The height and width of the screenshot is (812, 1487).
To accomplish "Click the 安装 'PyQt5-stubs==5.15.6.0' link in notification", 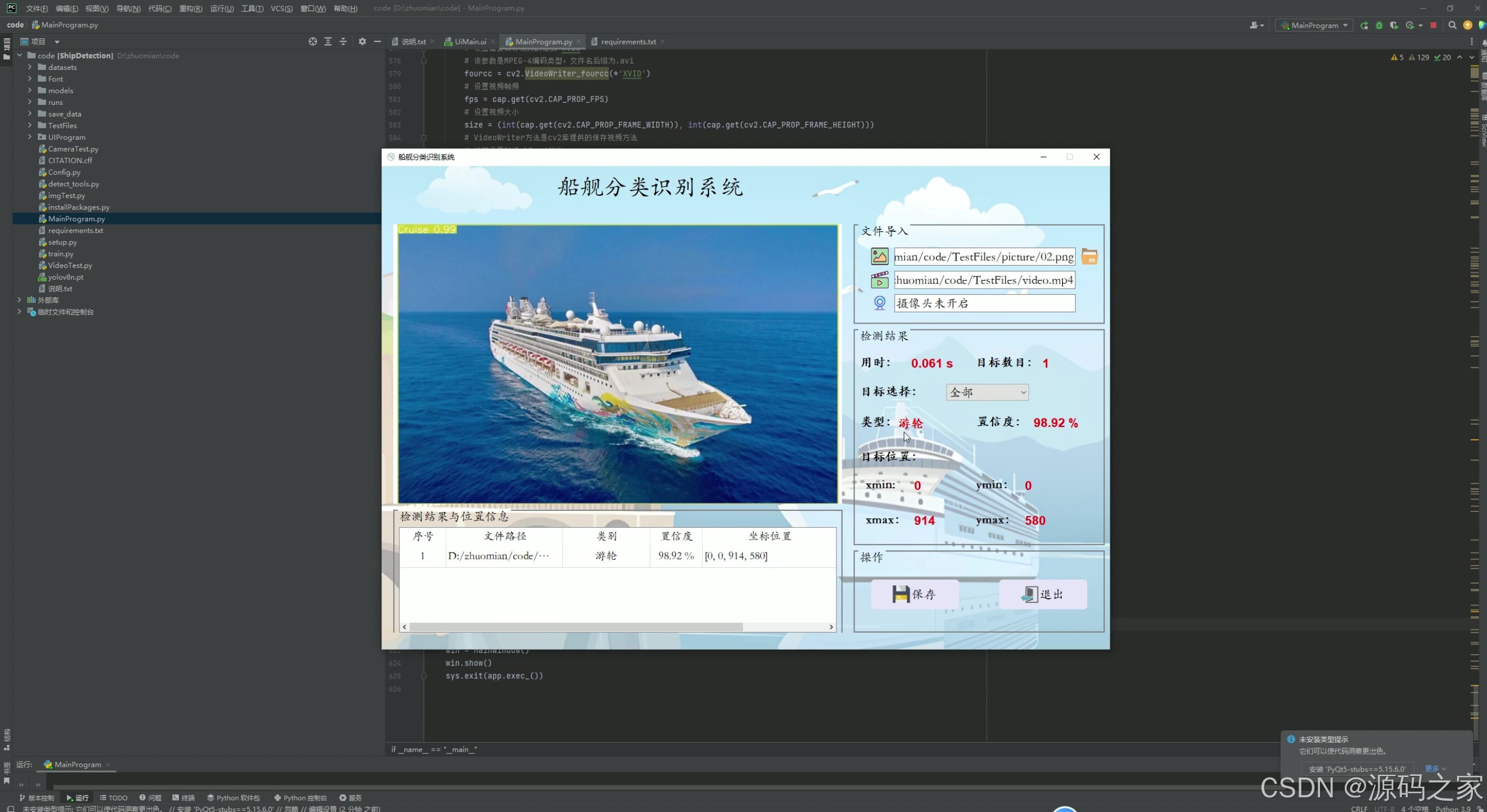I will (1357, 769).
